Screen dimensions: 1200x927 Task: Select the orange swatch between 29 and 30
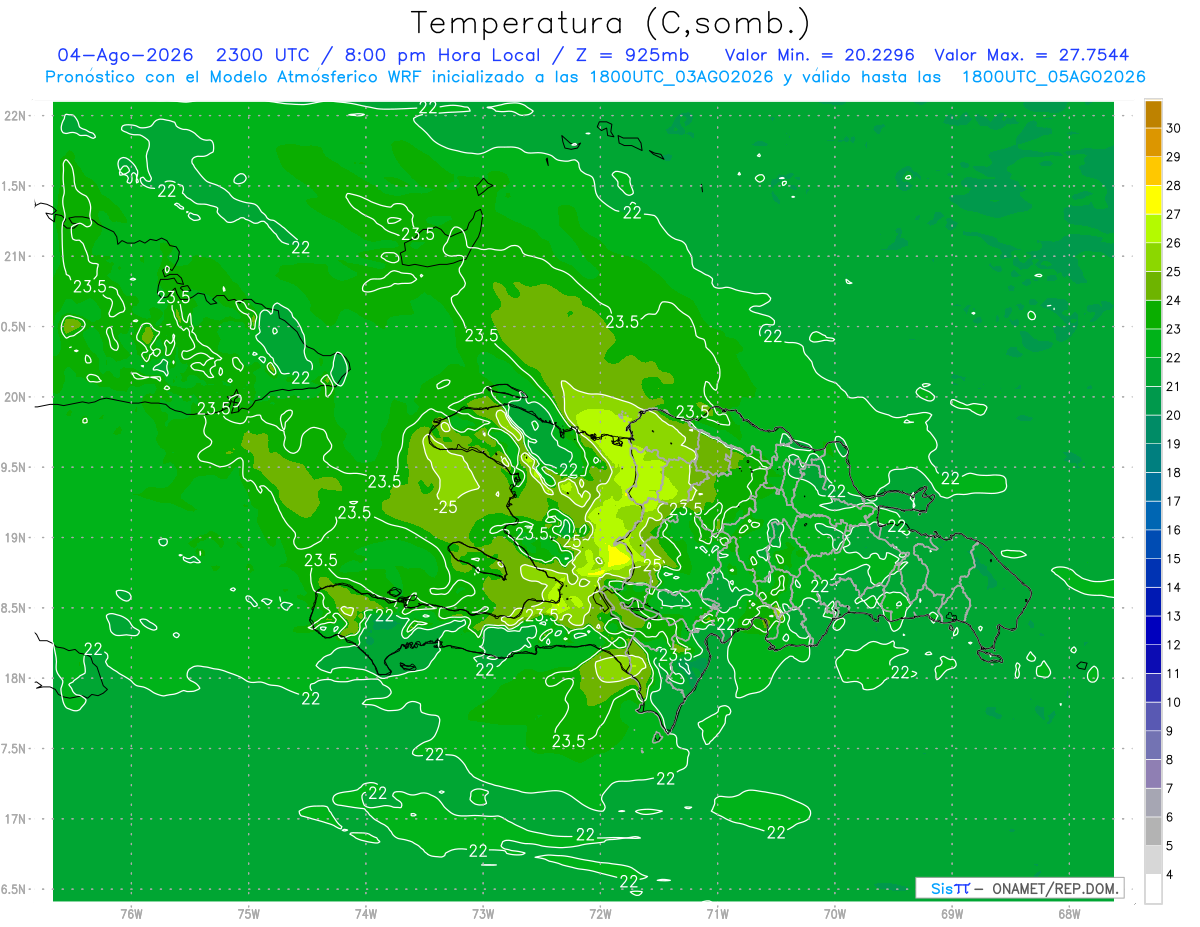(1153, 143)
